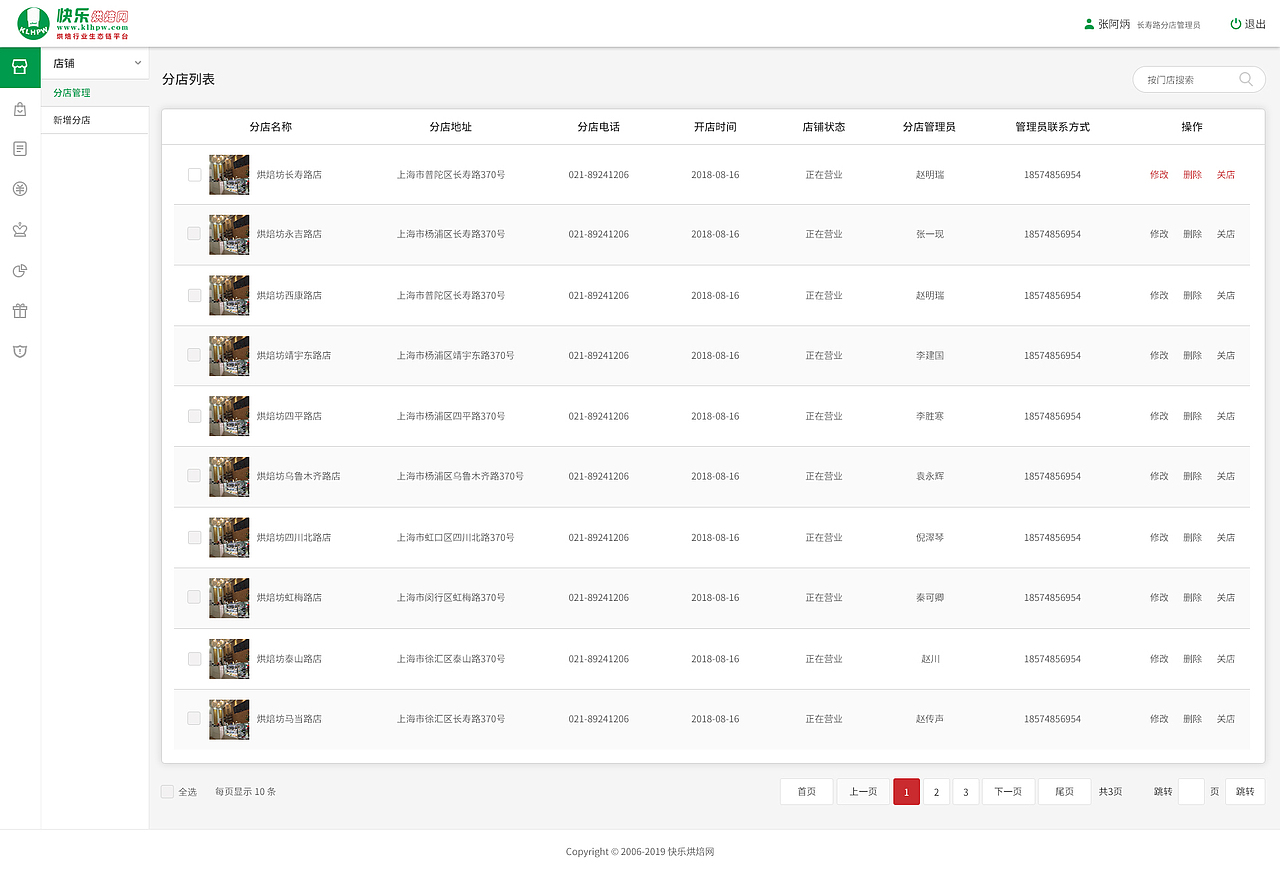This screenshot has width=1280, height=871.
Task: Go to 首页 first page button
Action: click(x=807, y=792)
